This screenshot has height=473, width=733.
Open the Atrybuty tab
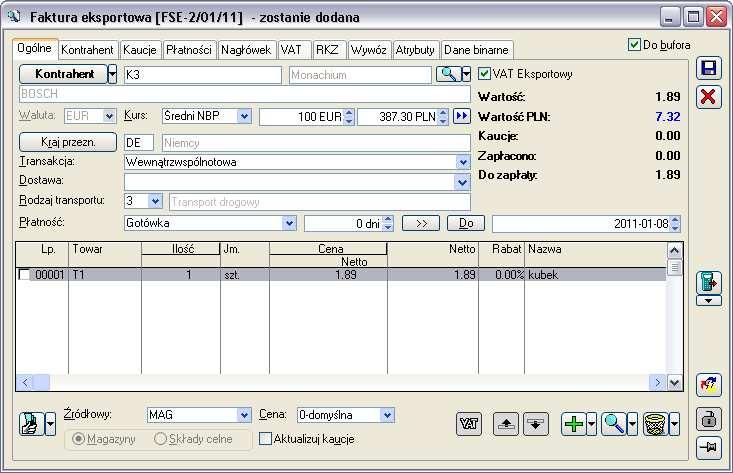point(415,50)
